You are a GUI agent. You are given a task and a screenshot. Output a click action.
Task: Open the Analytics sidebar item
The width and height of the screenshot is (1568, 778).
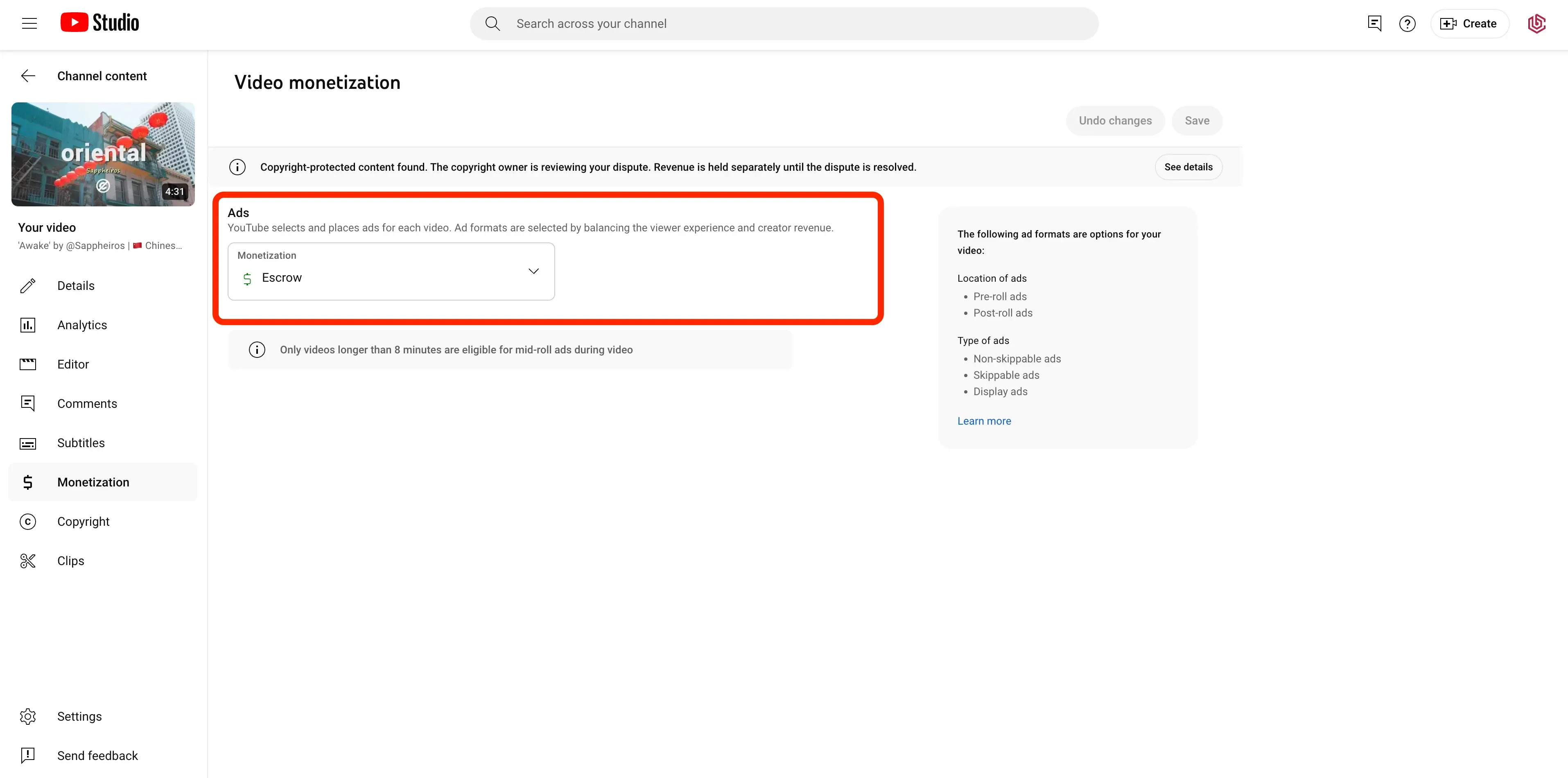[103, 325]
